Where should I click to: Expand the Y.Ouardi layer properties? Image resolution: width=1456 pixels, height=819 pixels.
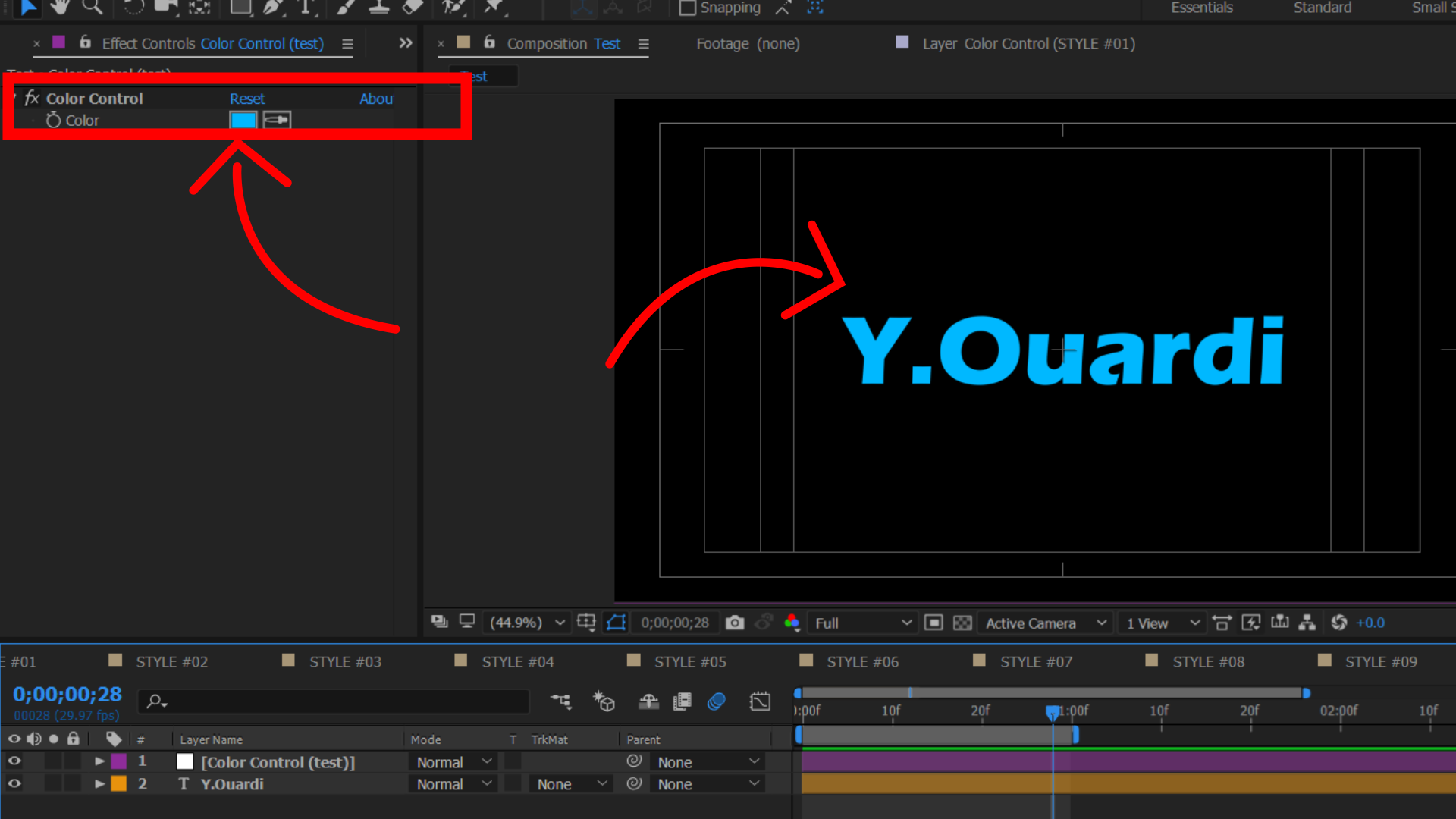coord(99,783)
